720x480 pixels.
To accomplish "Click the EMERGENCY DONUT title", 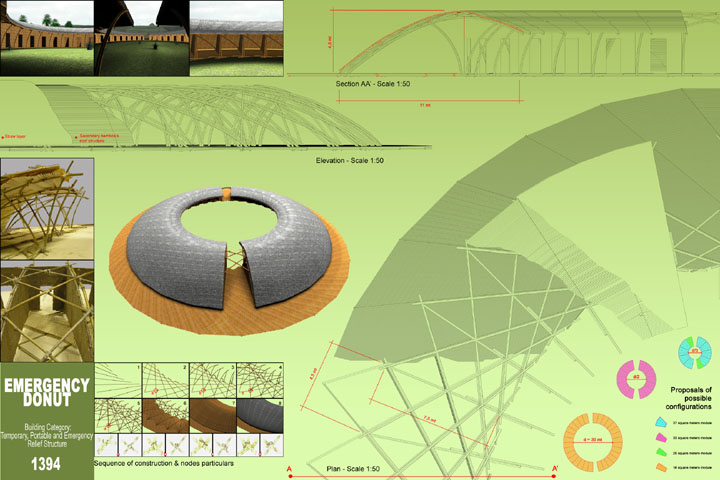I will 46,393.
